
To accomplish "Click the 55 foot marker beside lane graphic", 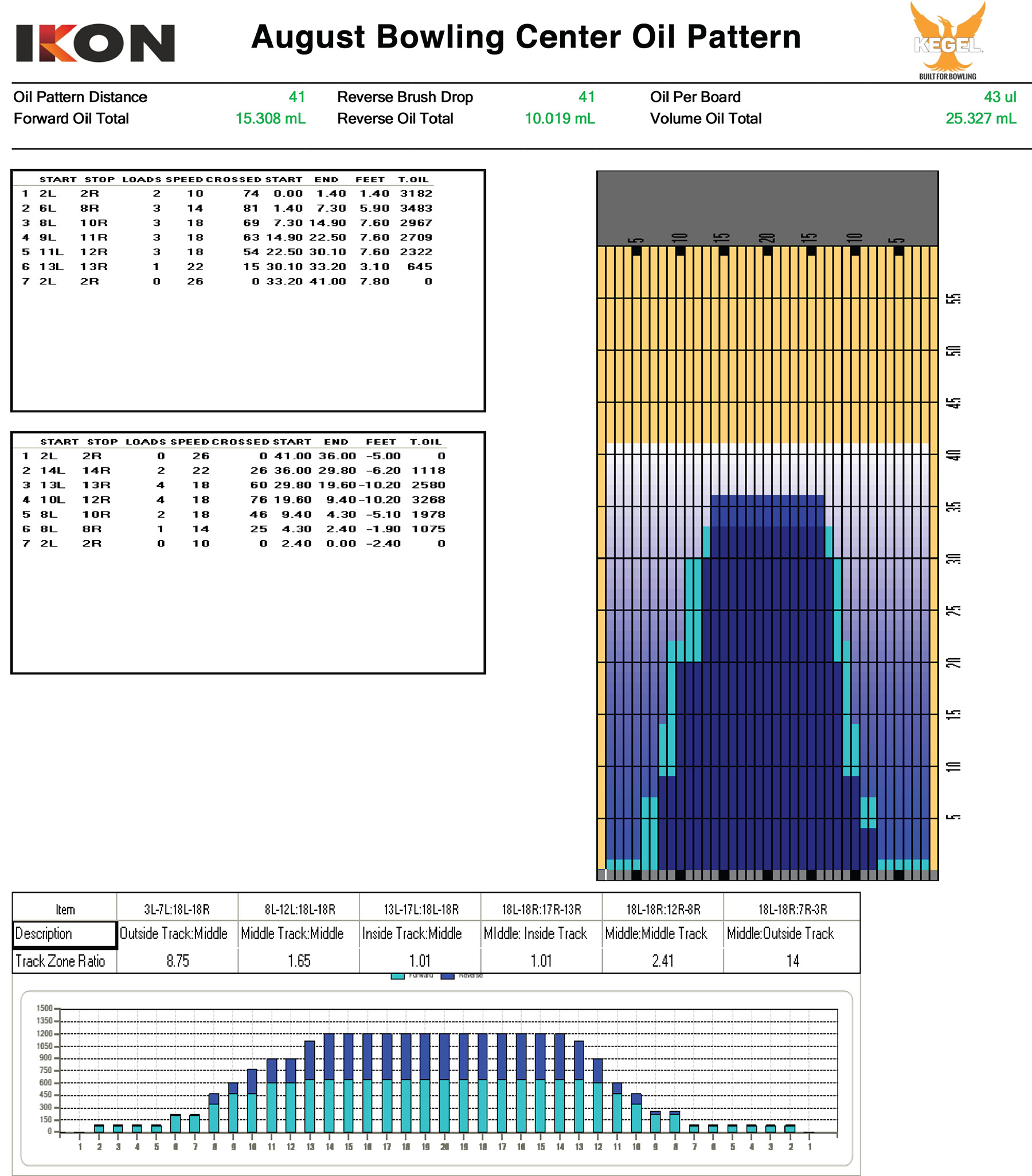I will tap(953, 299).
